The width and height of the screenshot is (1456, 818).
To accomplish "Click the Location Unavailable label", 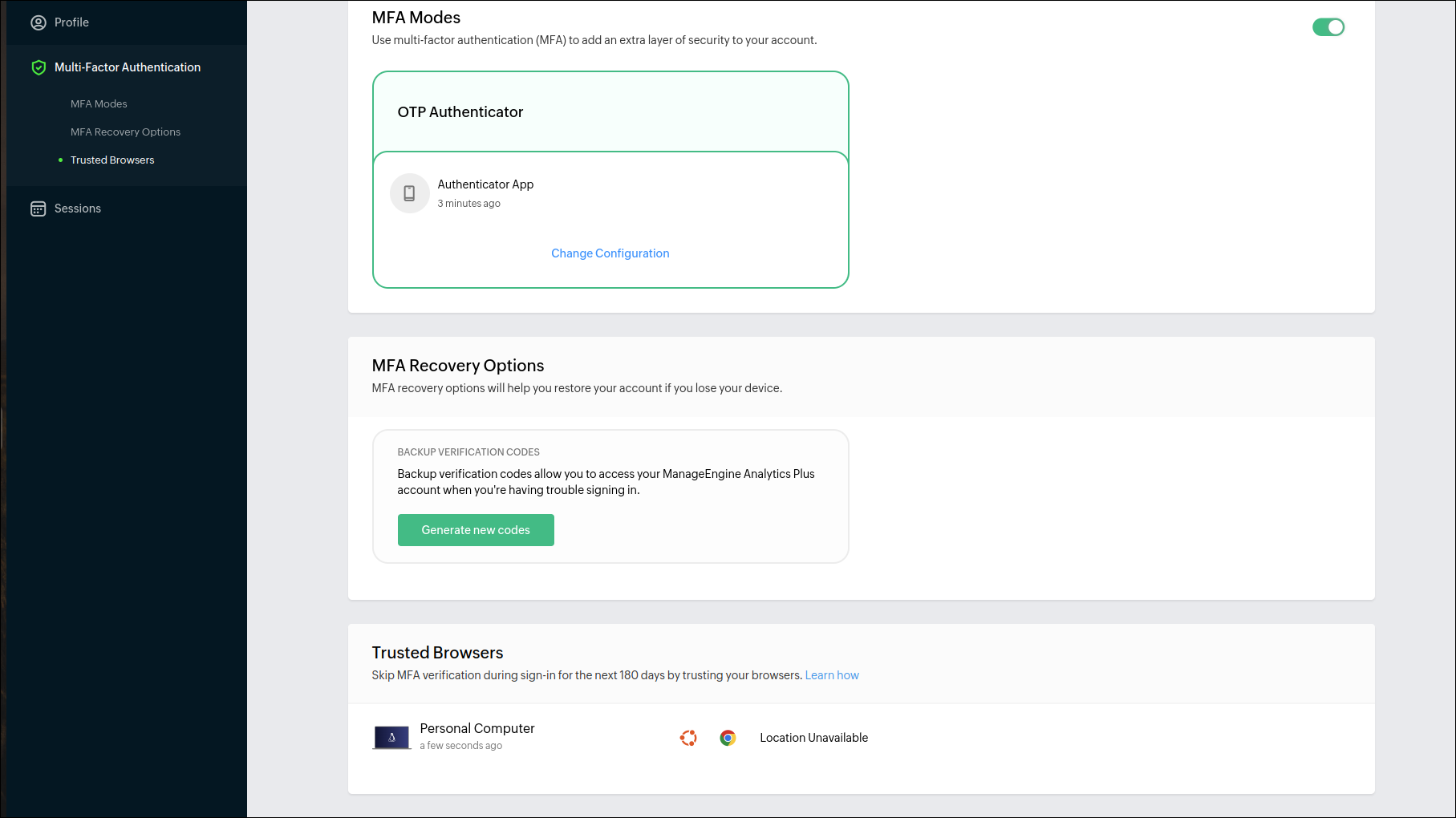I will tap(813, 737).
